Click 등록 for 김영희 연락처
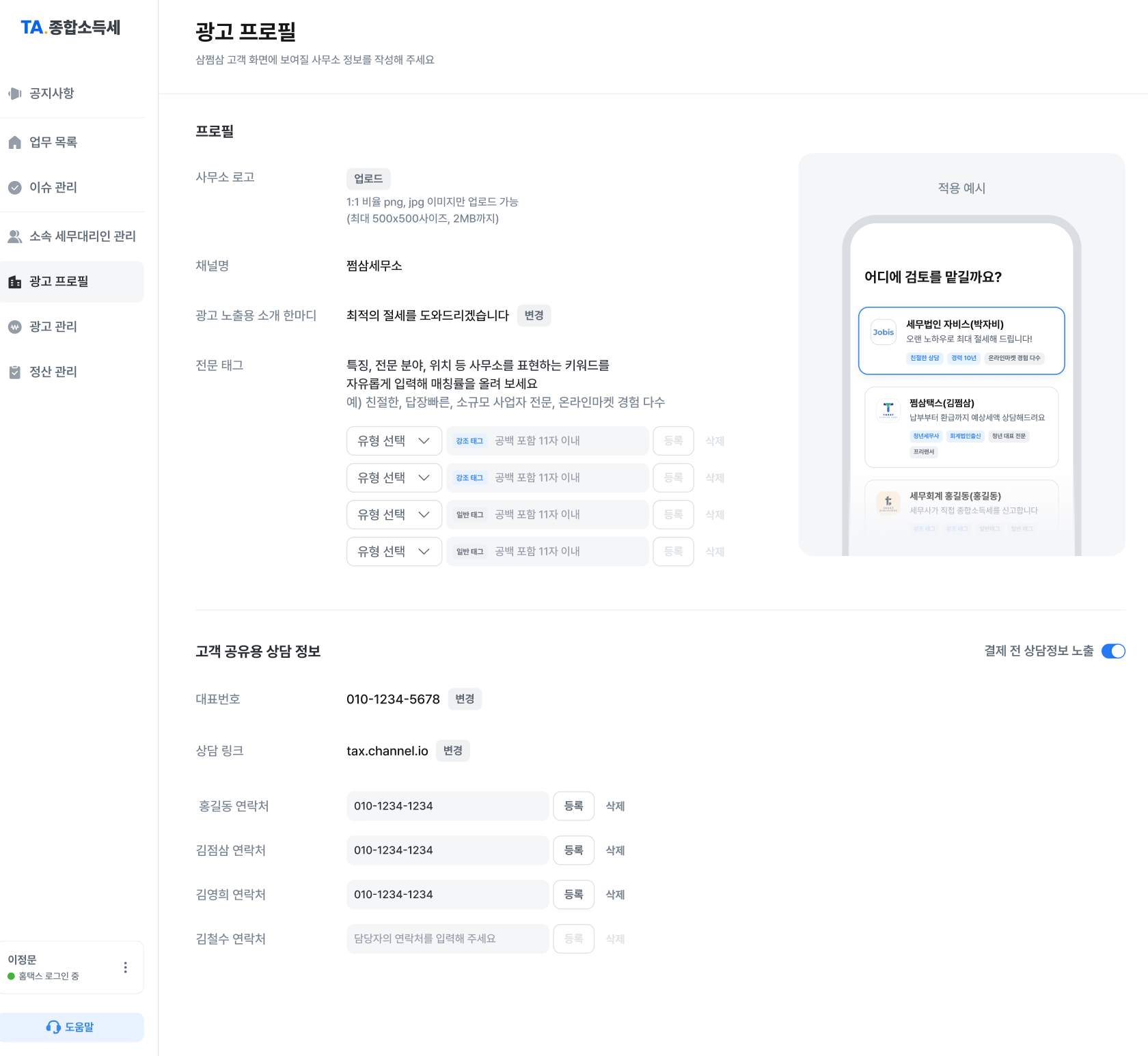 [x=573, y=895]
